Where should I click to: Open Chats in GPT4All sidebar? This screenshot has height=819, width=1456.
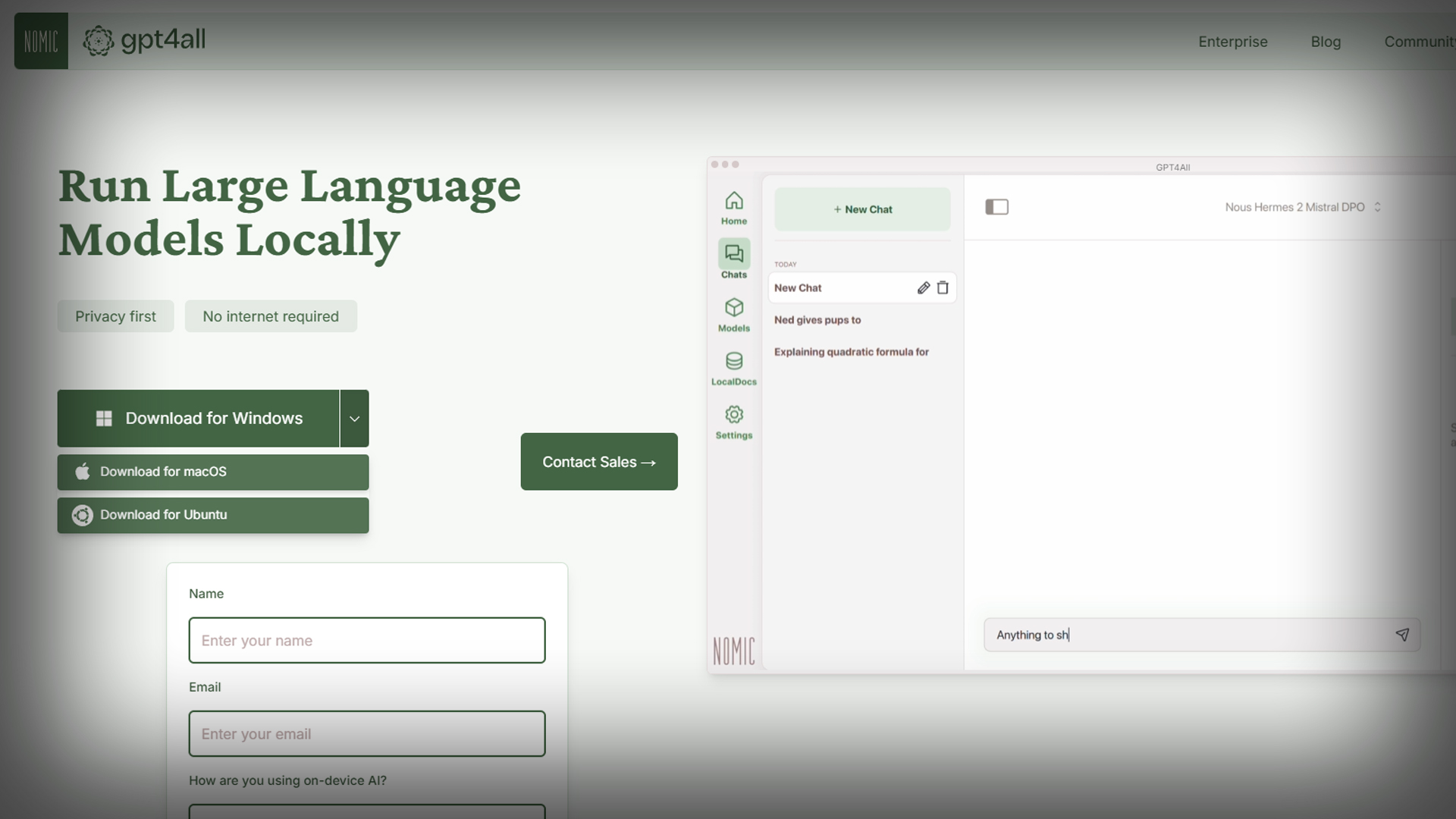pyautogui.click(x=734, y=260)
